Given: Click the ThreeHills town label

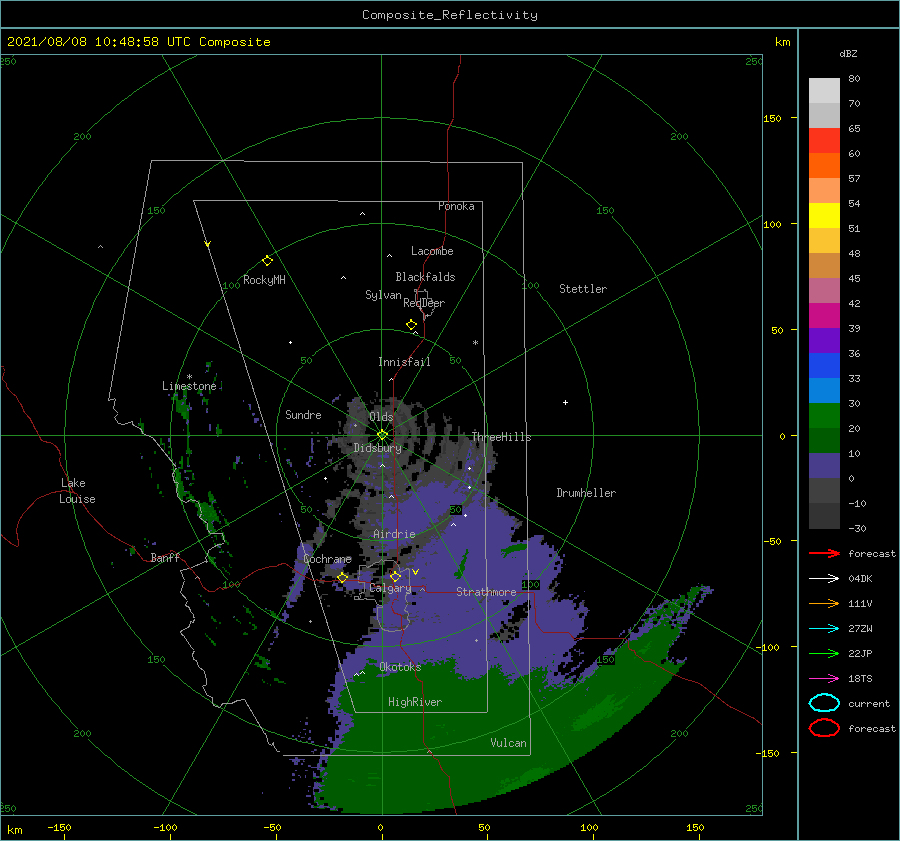Looking at the screenshot, I should point(502,437).
